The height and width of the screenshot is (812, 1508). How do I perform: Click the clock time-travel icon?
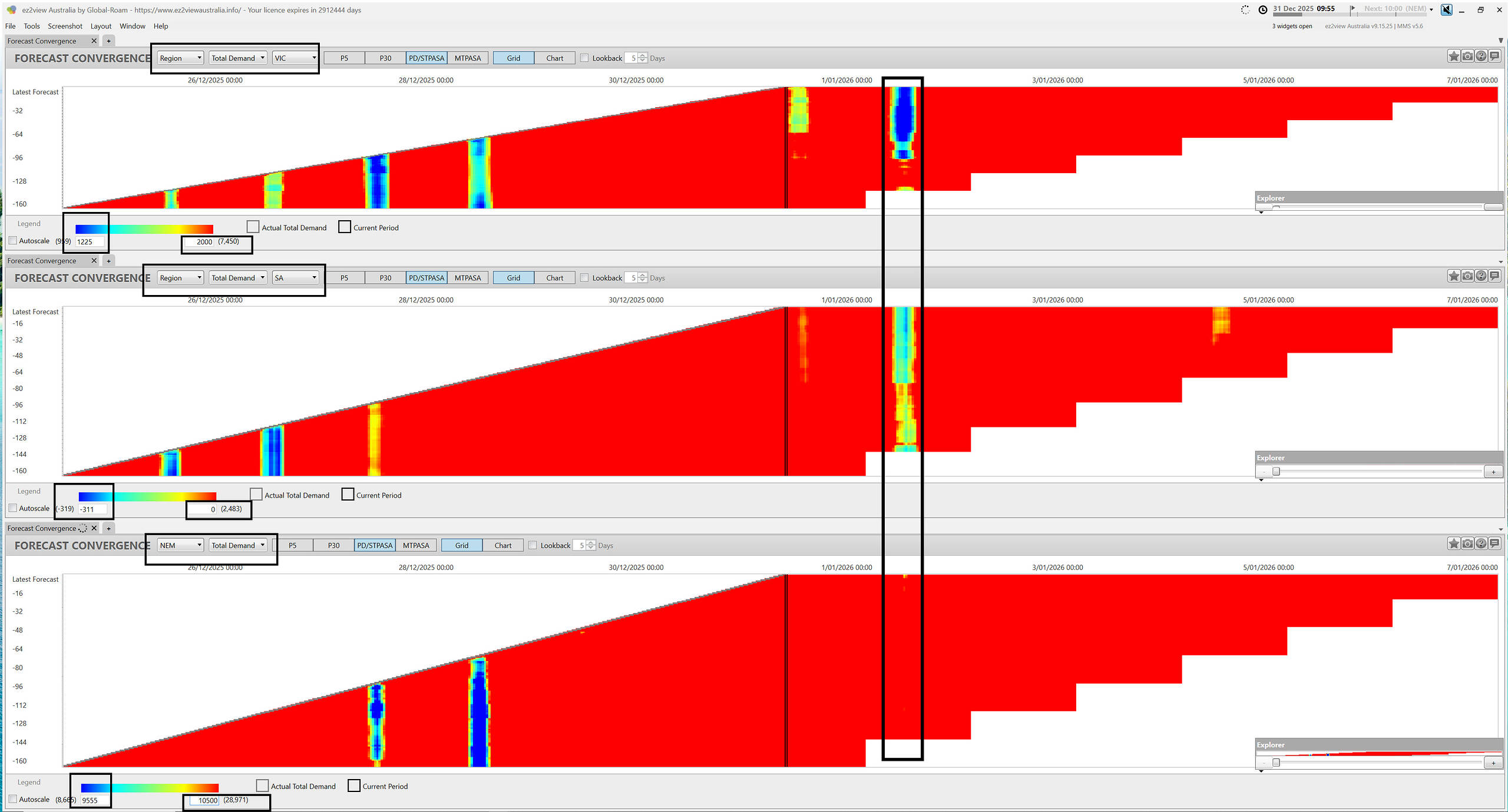(1262, 9)
